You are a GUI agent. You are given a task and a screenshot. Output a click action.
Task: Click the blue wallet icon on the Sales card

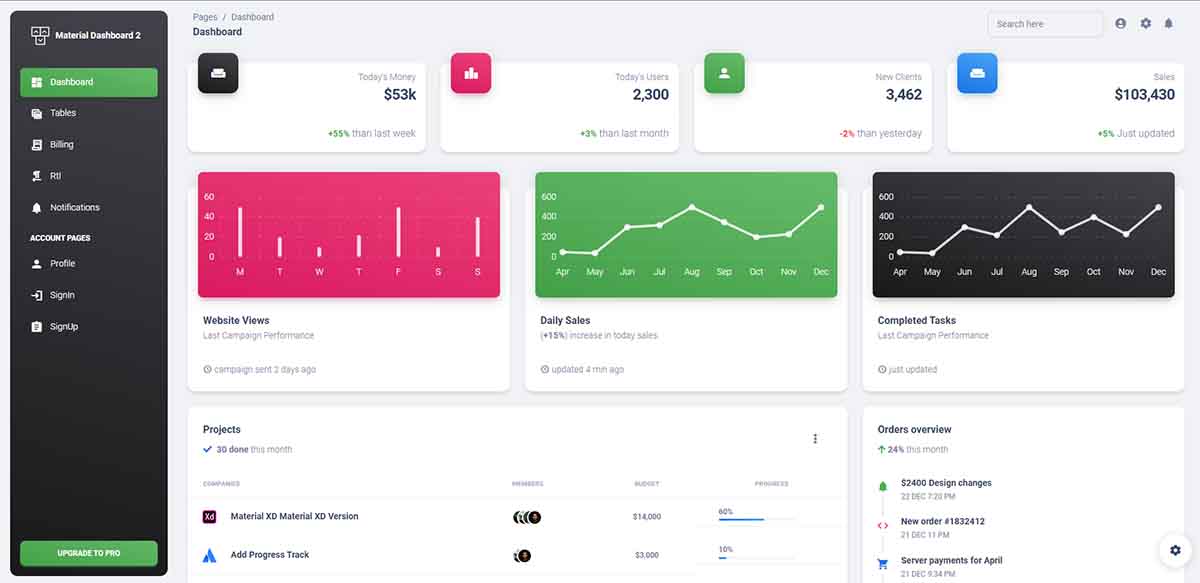point(977,73)
